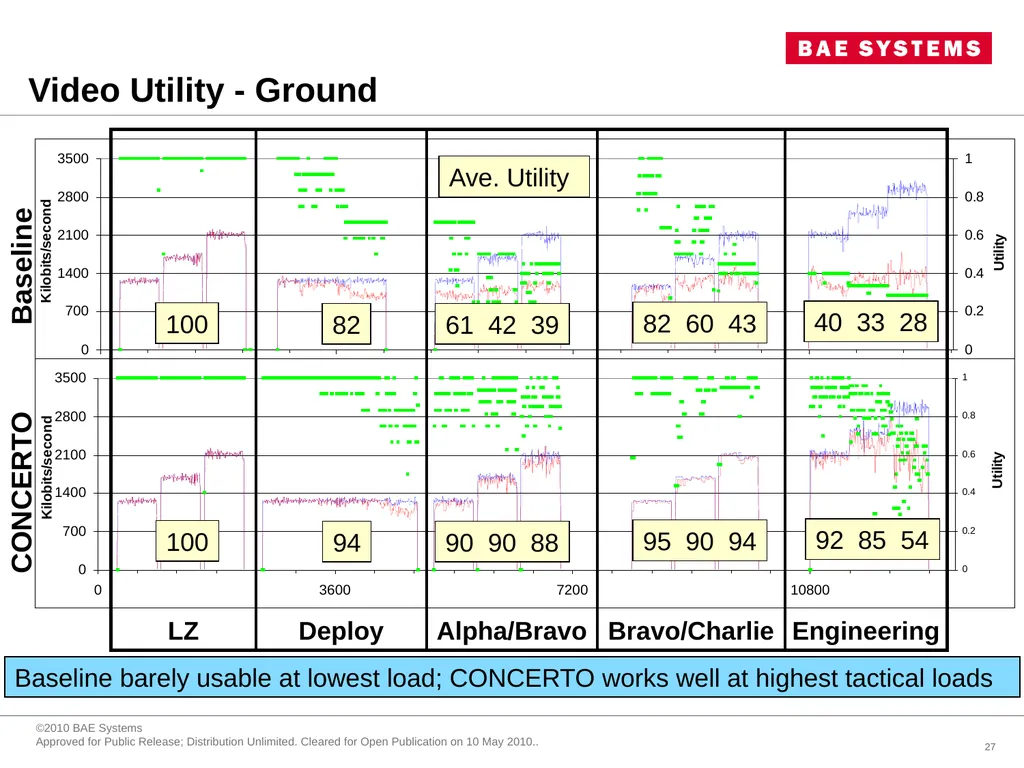Click the value 40 in Baseline Engineering
Viewport: 1024px width, 768px height.
(828, 322)
